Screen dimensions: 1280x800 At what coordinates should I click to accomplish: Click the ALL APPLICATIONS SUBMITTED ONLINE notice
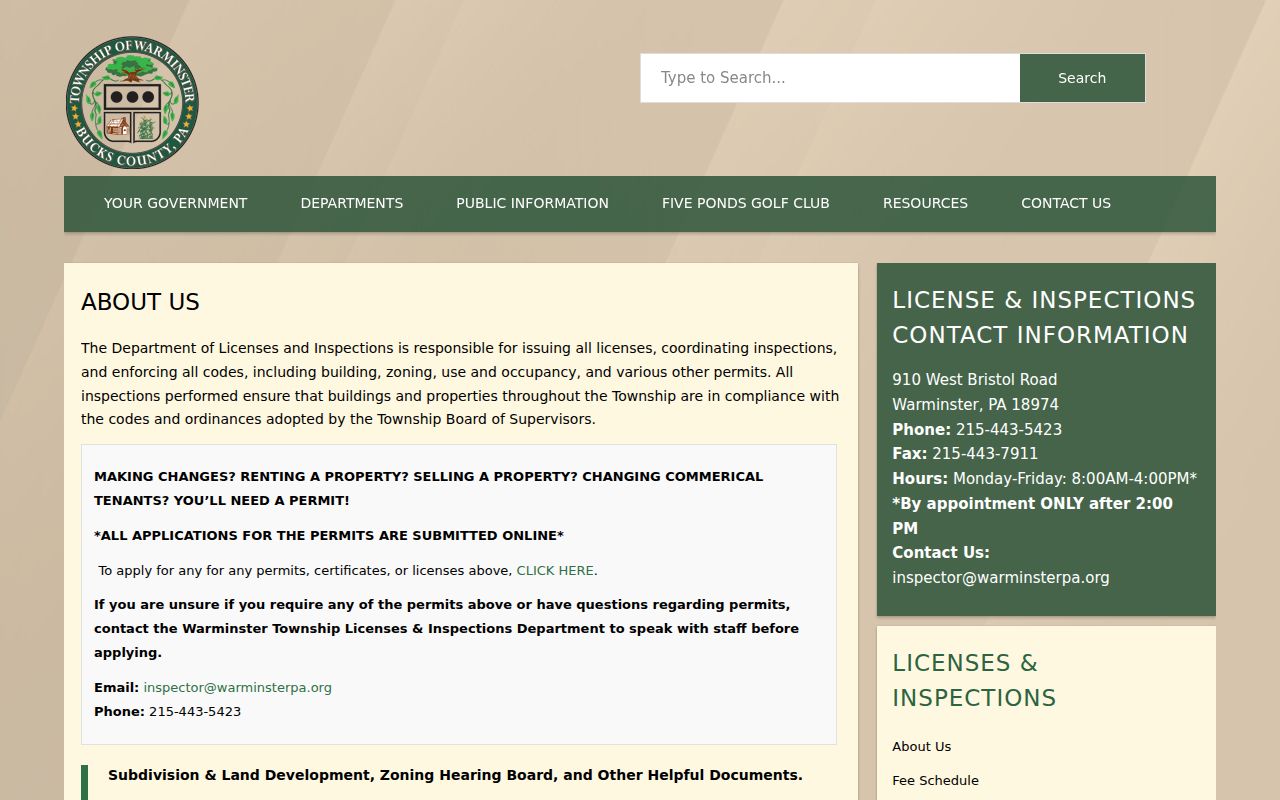[329, 536]
